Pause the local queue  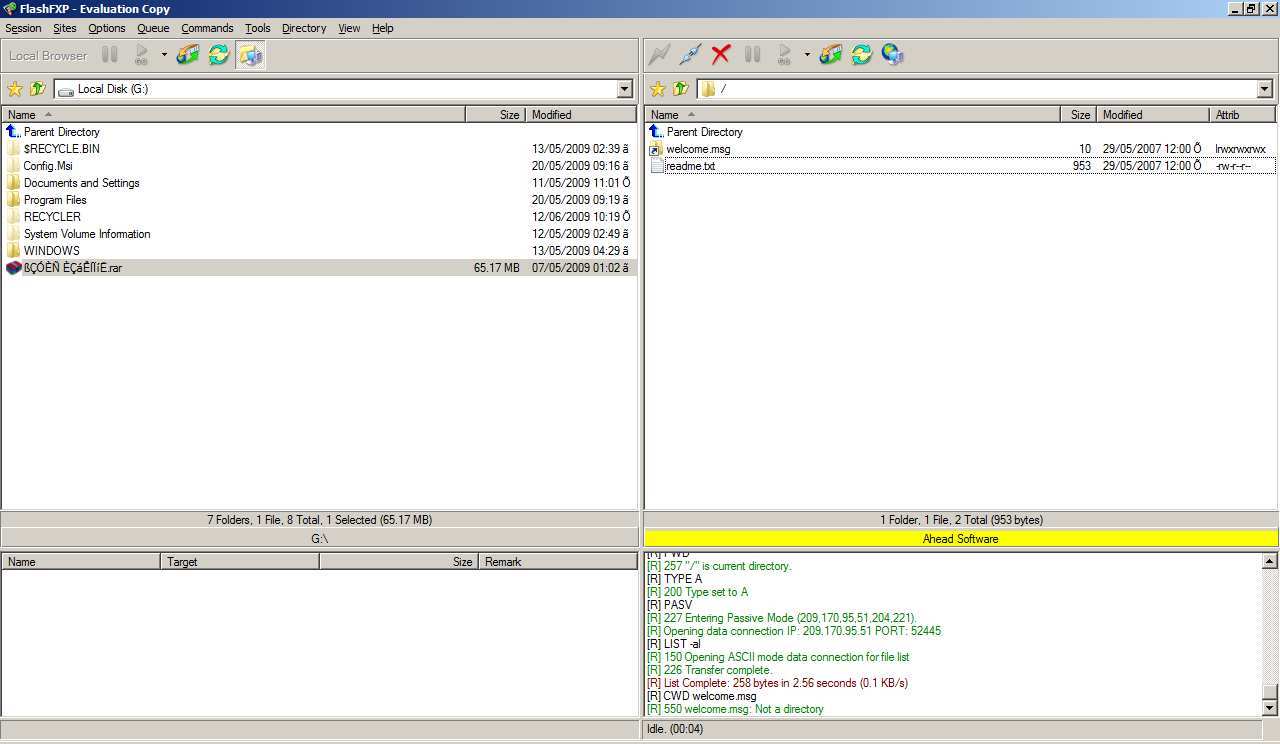110,55
